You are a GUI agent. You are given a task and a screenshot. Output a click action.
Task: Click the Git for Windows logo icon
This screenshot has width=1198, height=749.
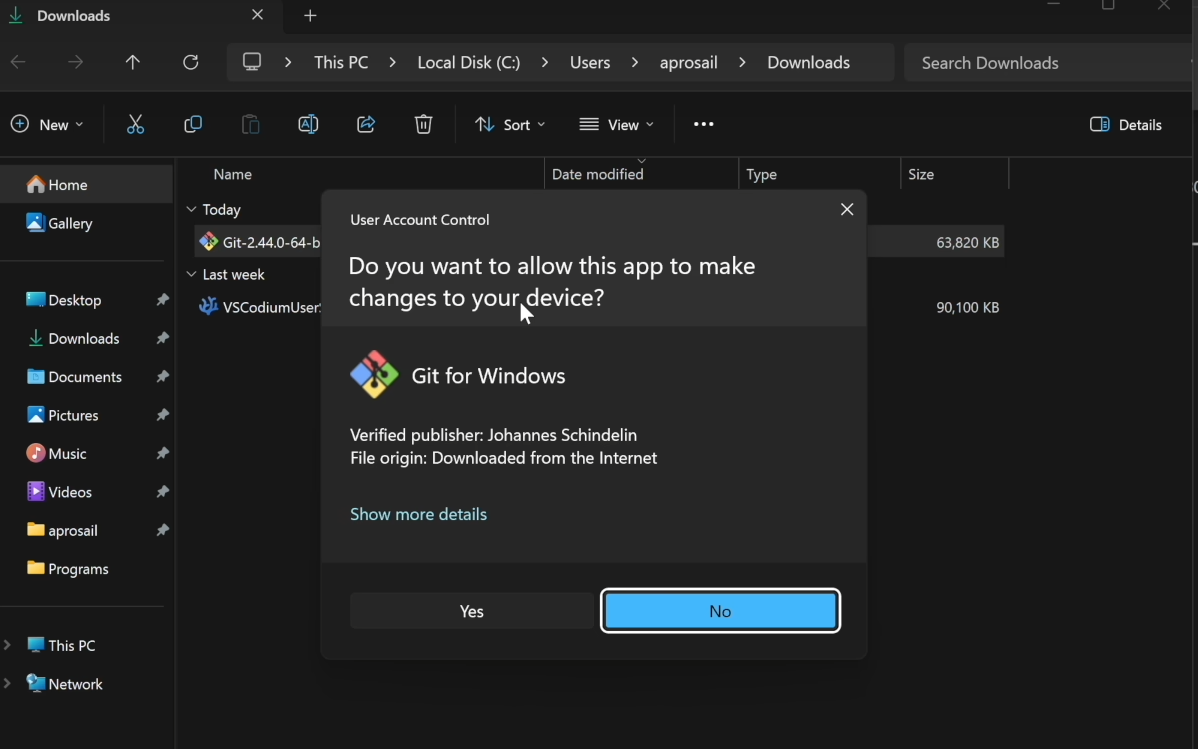(374, 374)
